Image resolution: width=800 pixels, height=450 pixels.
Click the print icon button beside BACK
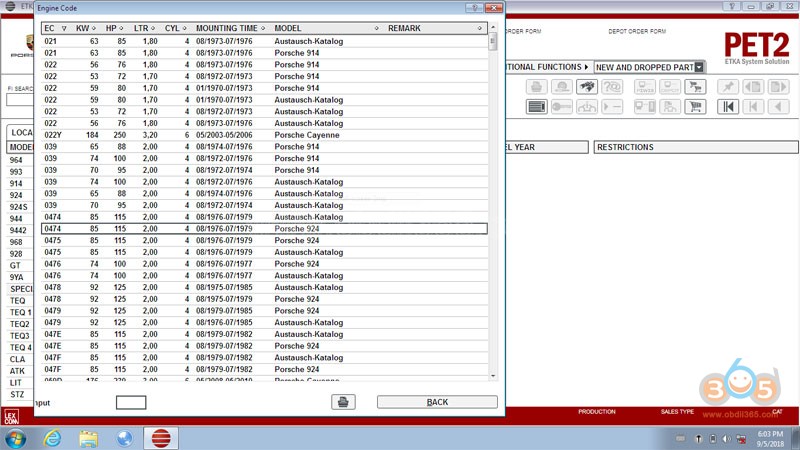coord(343,402)
